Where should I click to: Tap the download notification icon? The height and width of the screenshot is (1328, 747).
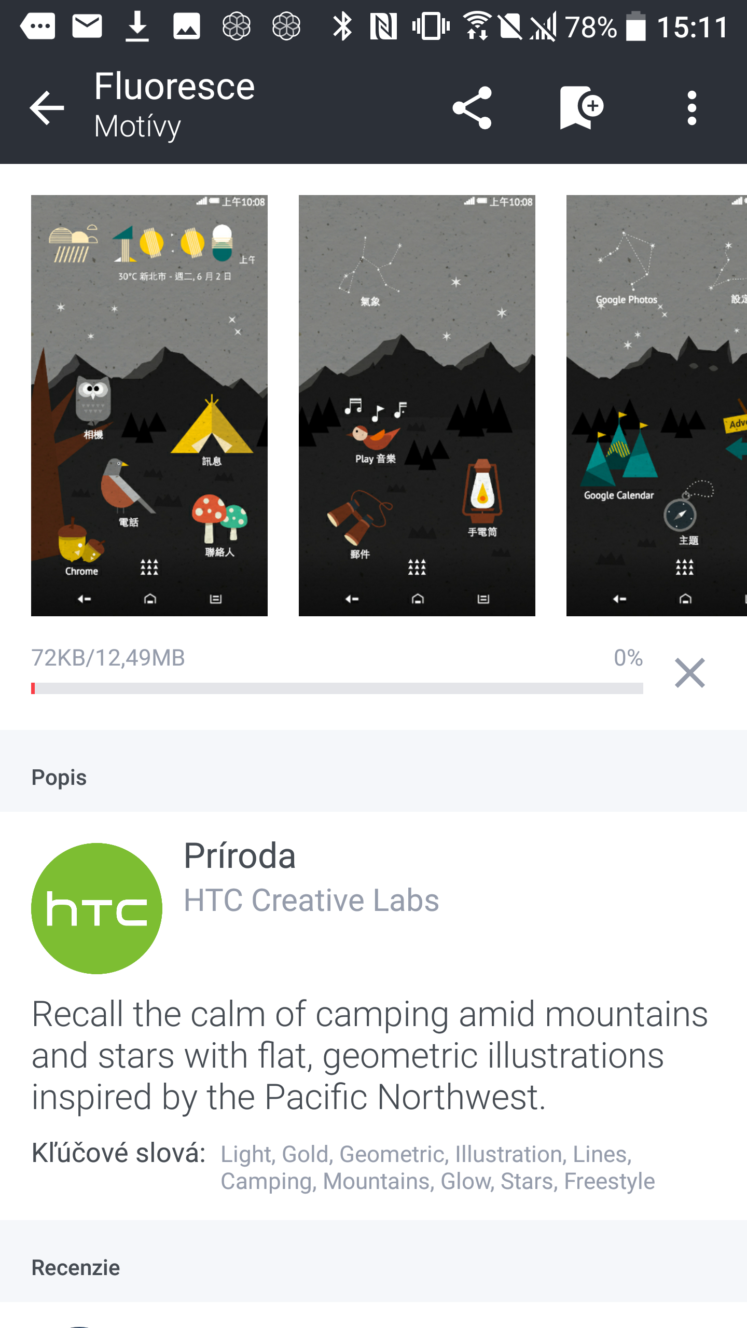click(x=137, y=27)
